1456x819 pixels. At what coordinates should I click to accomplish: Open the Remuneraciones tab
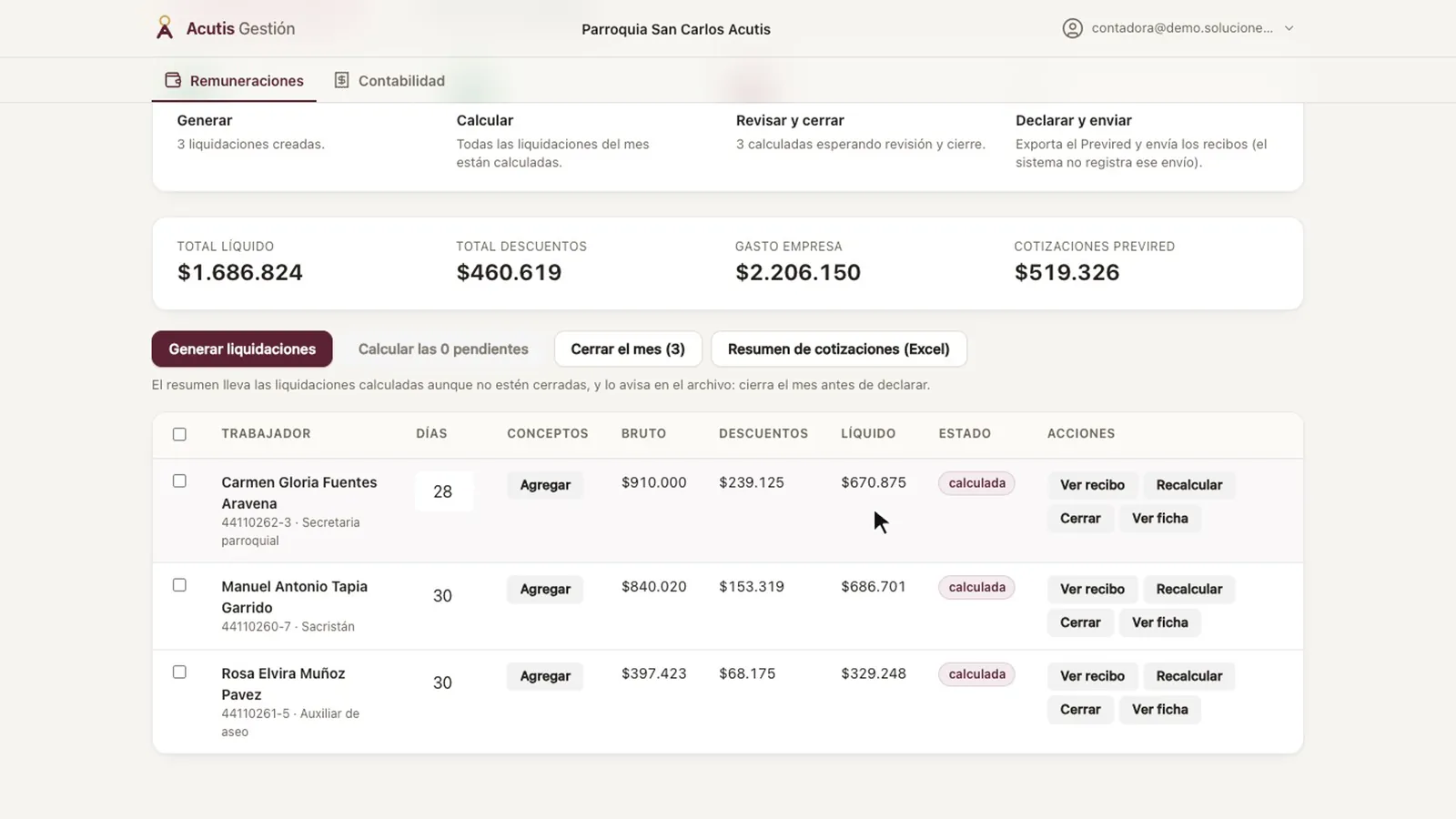click(x=234, y=80)
